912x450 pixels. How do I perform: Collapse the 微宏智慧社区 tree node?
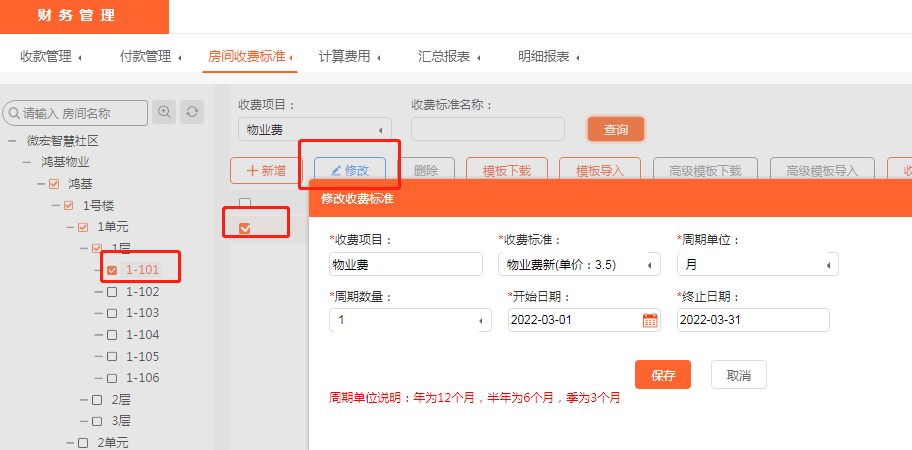click(12, 141)
